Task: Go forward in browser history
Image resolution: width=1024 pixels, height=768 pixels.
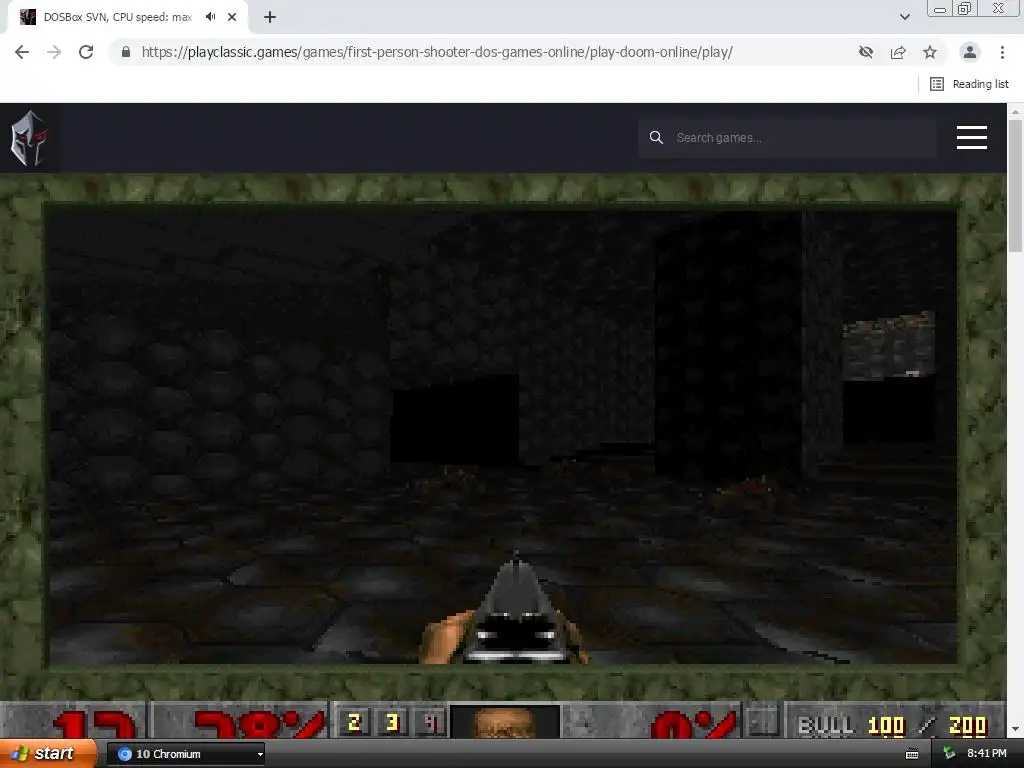Action: point(54,52)
